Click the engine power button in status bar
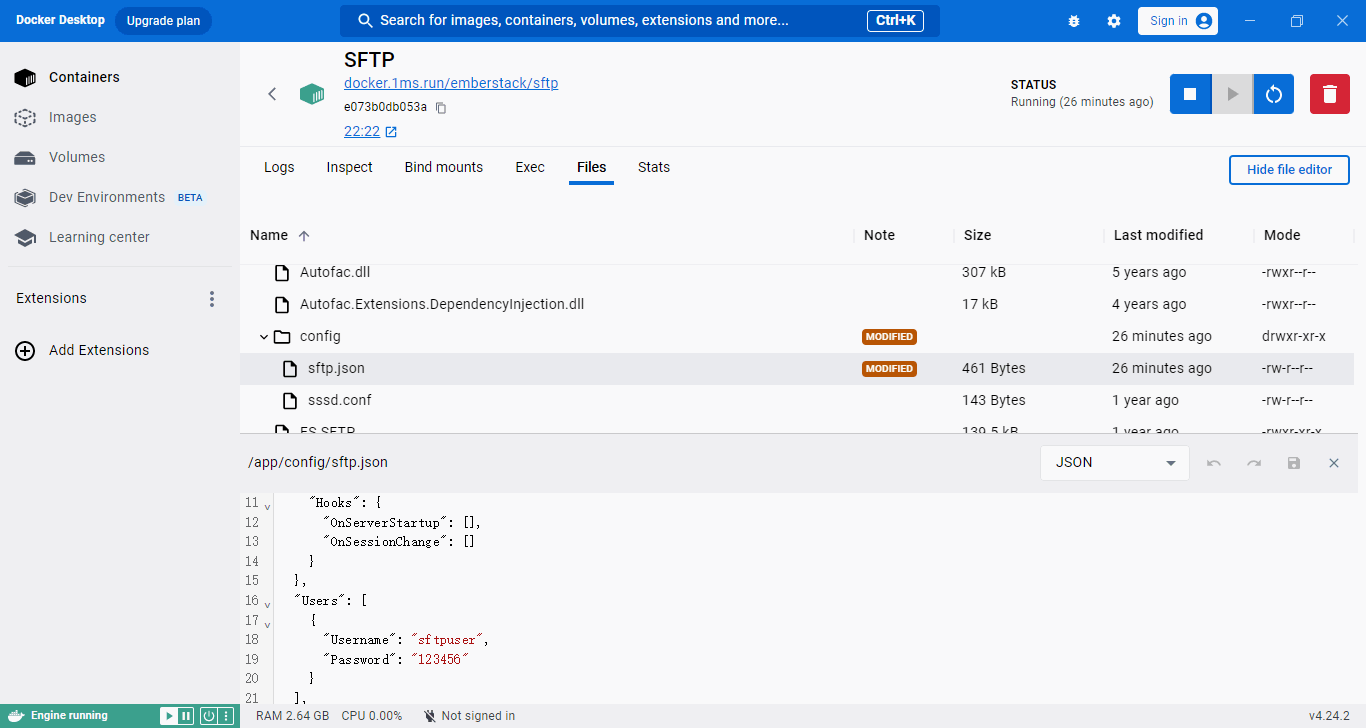The height and width of the screenshot is (728, 1366). (209, 716)
